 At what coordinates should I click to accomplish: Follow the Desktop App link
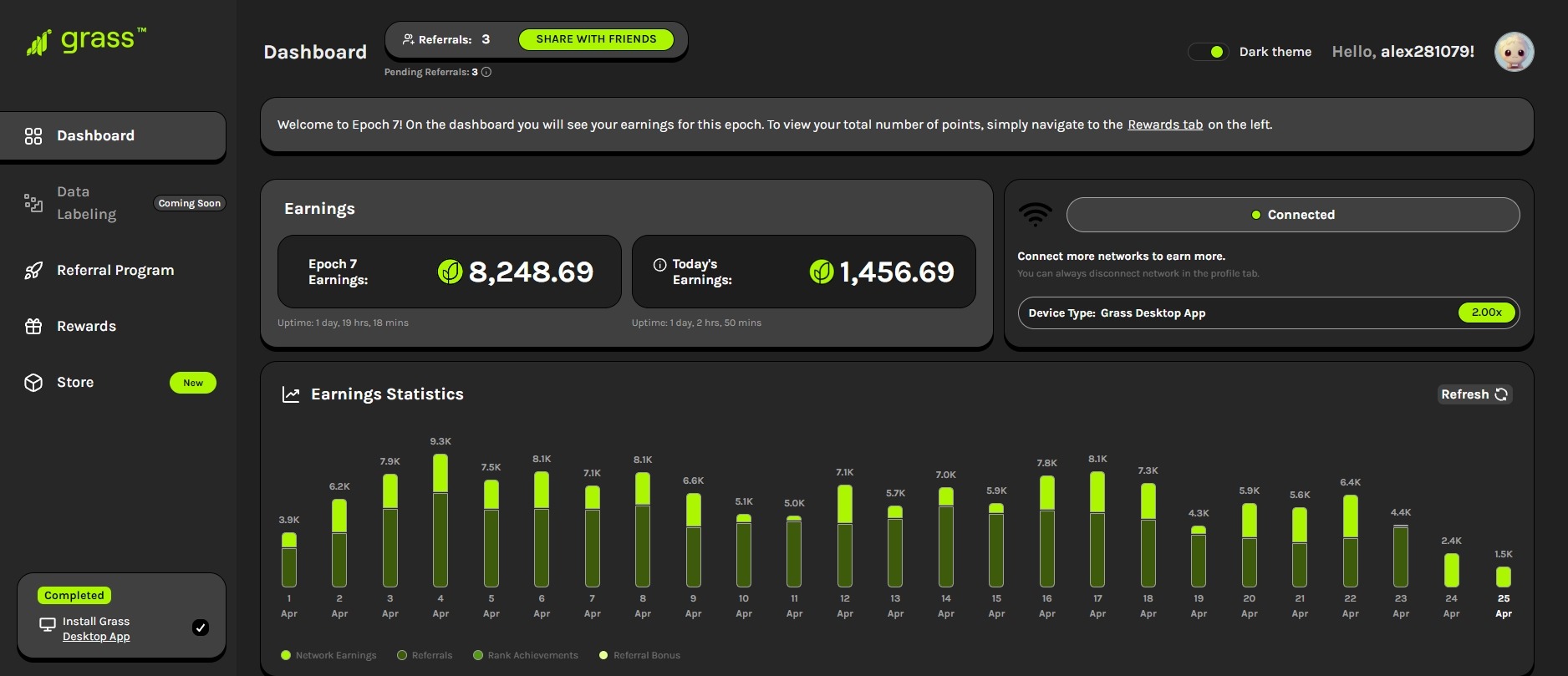96,637
